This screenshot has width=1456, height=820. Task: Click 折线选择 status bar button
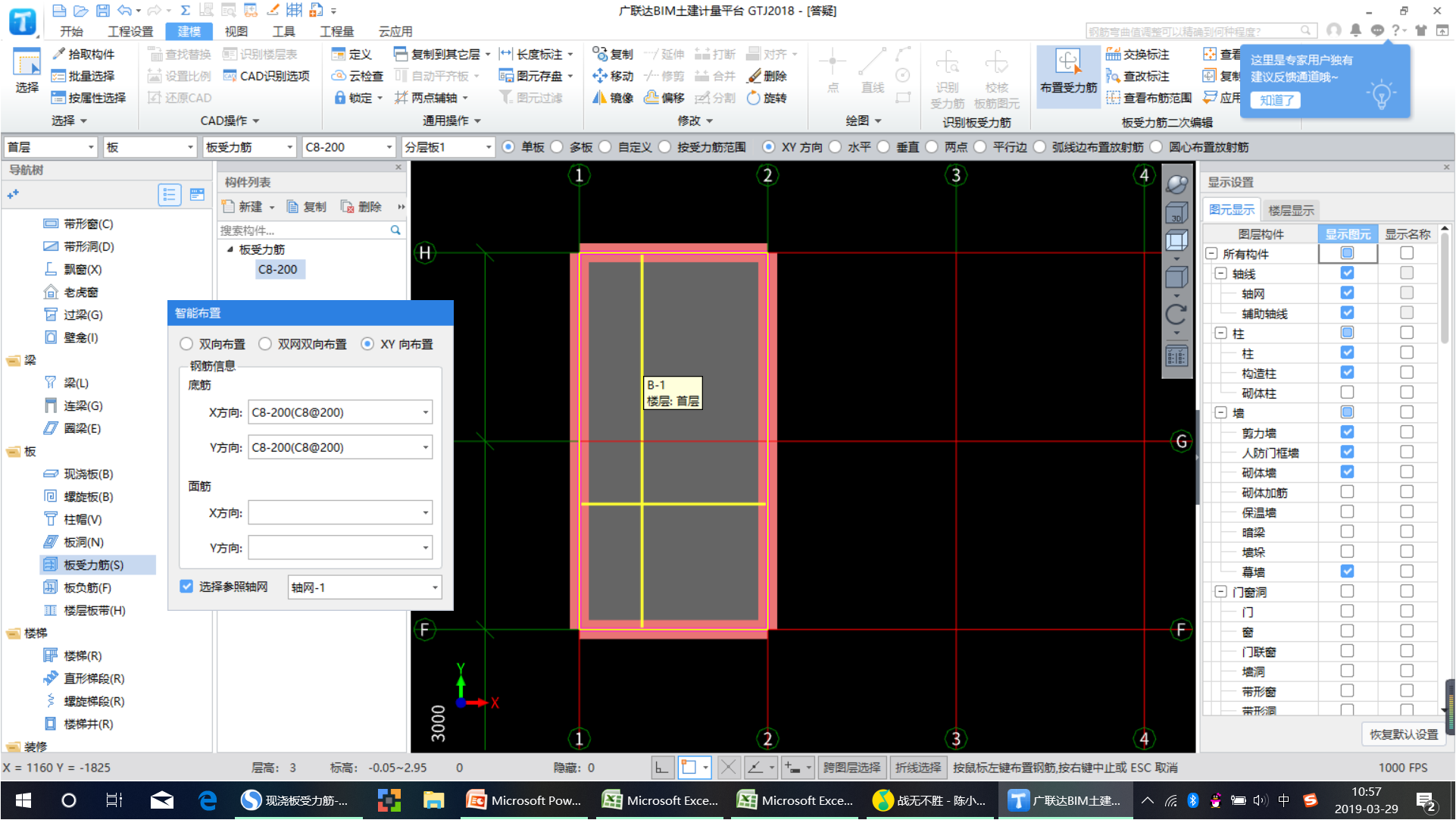918,768
